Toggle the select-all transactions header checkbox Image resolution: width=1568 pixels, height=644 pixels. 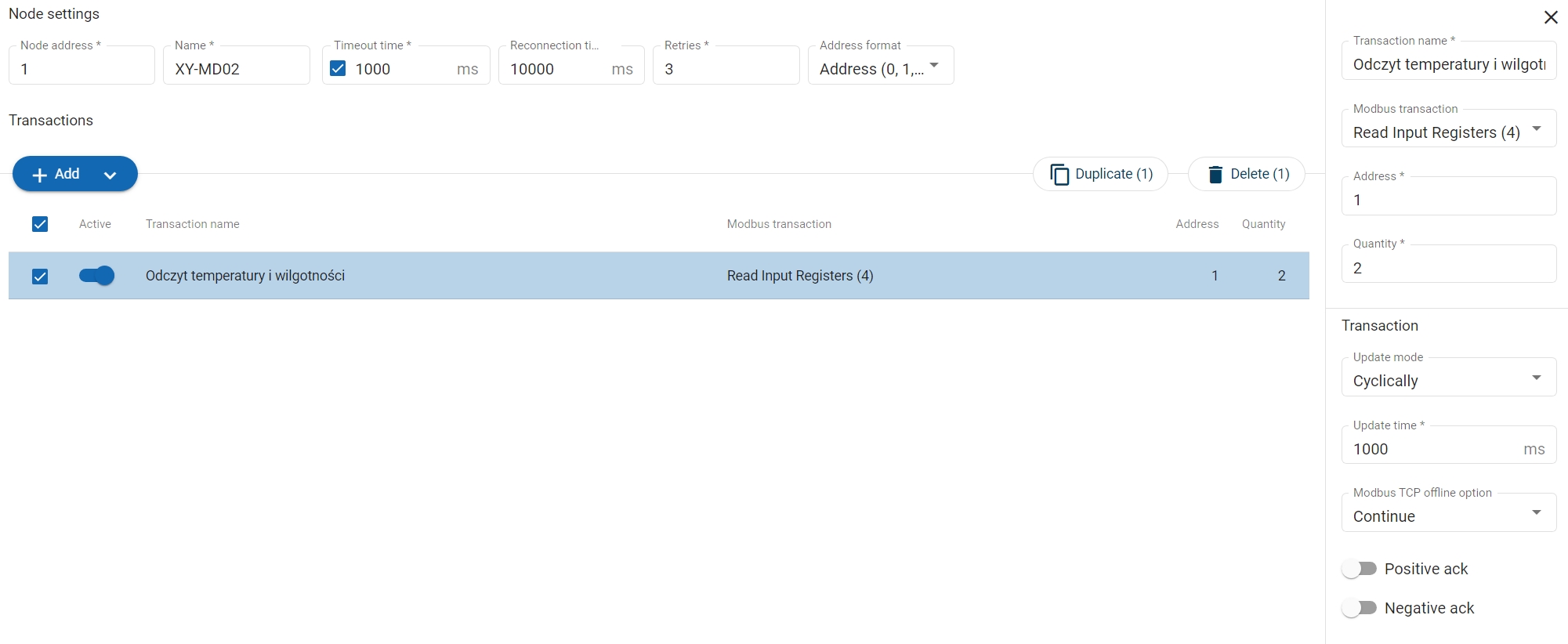coord(40,224)
